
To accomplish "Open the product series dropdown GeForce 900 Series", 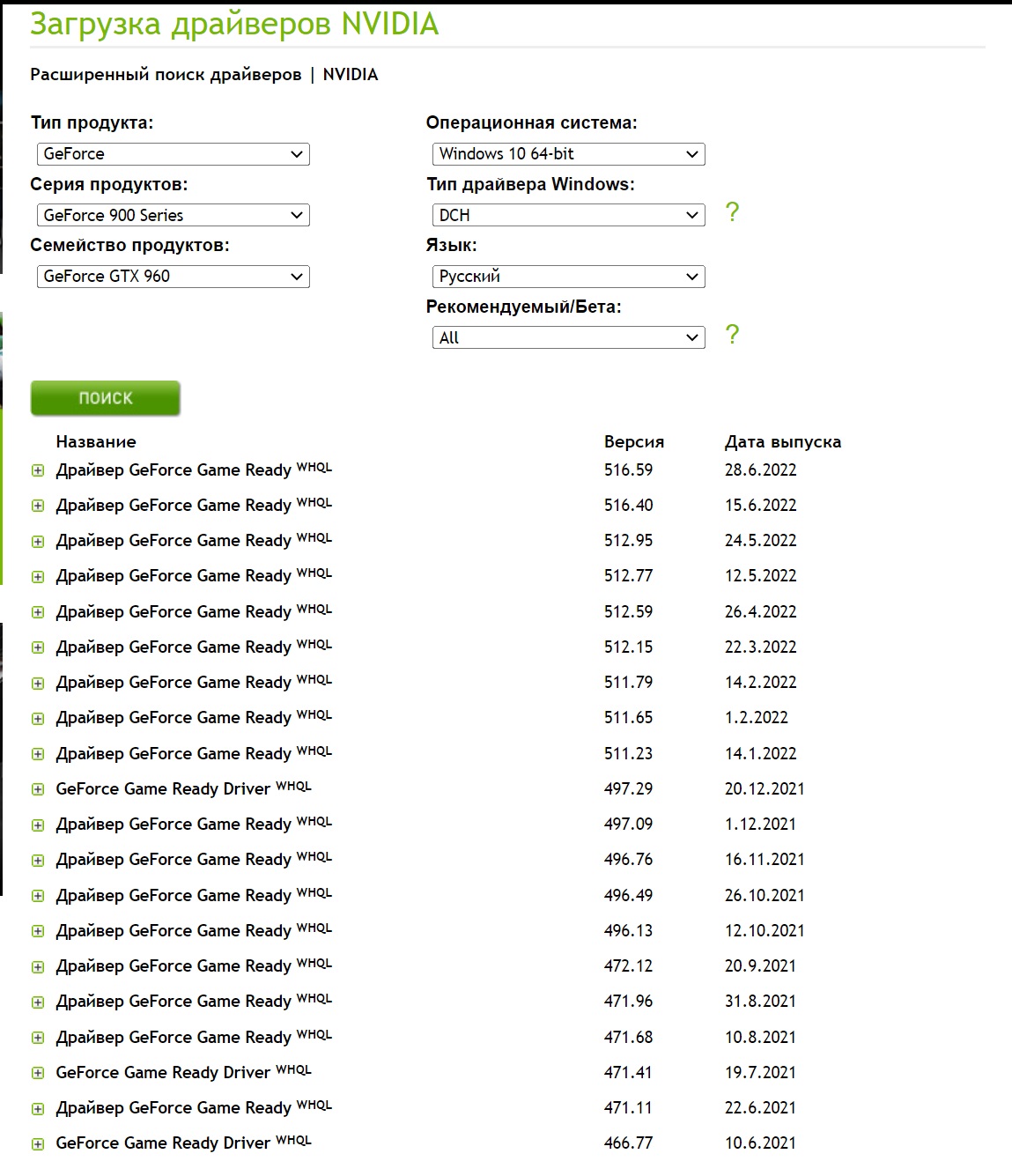I will pyautogui.click(x=173, y=215).
